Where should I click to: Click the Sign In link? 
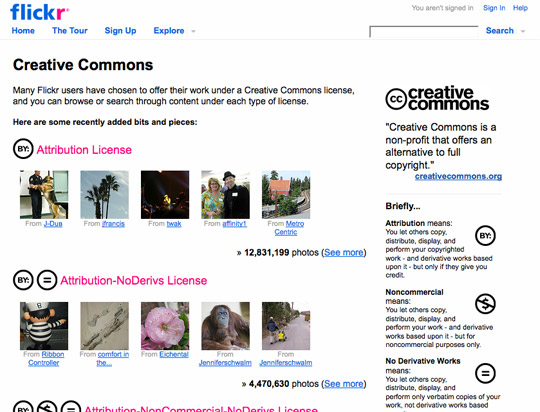[x=494, y=8]
